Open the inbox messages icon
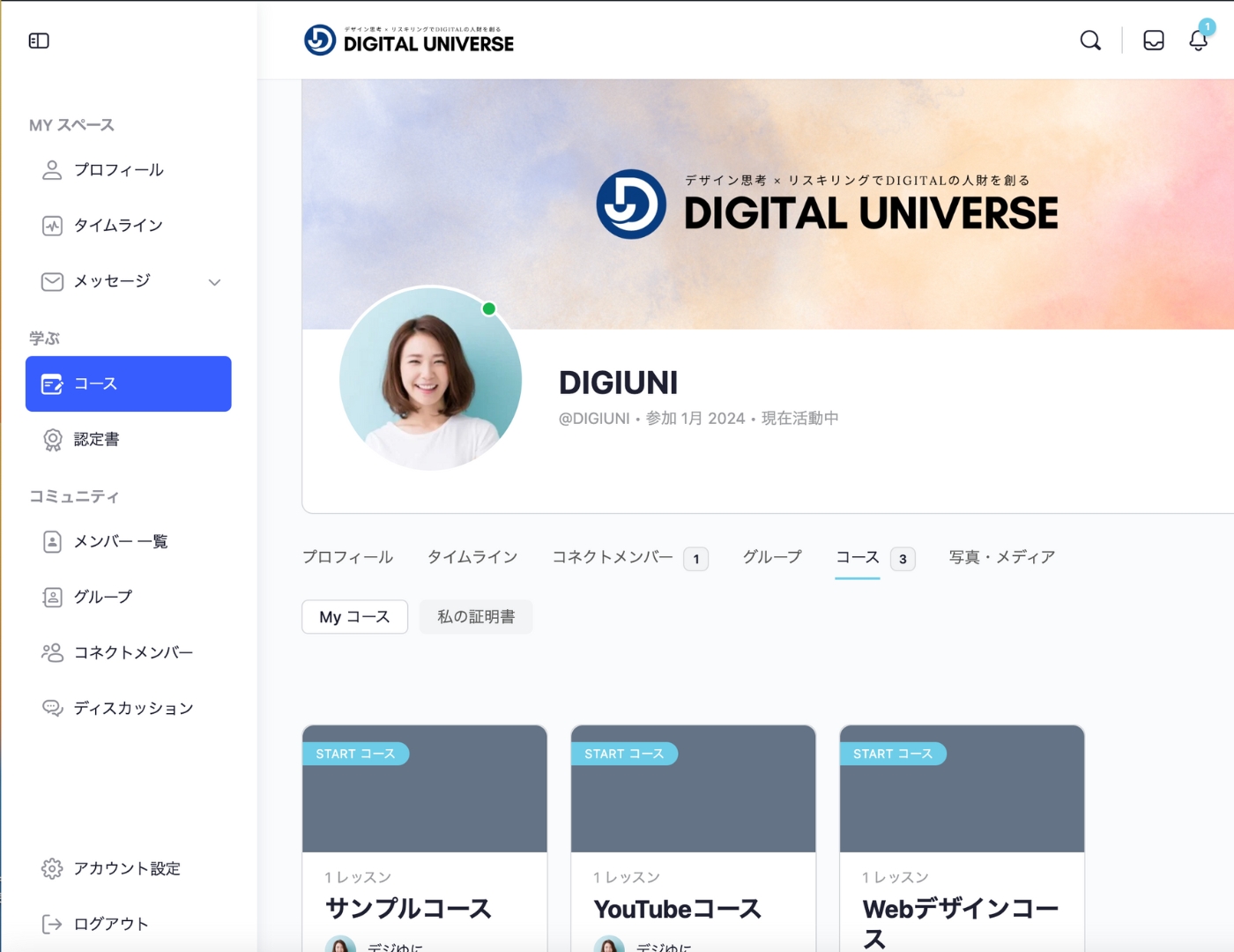This screenshot has width=1234, height=952. 1154,41
